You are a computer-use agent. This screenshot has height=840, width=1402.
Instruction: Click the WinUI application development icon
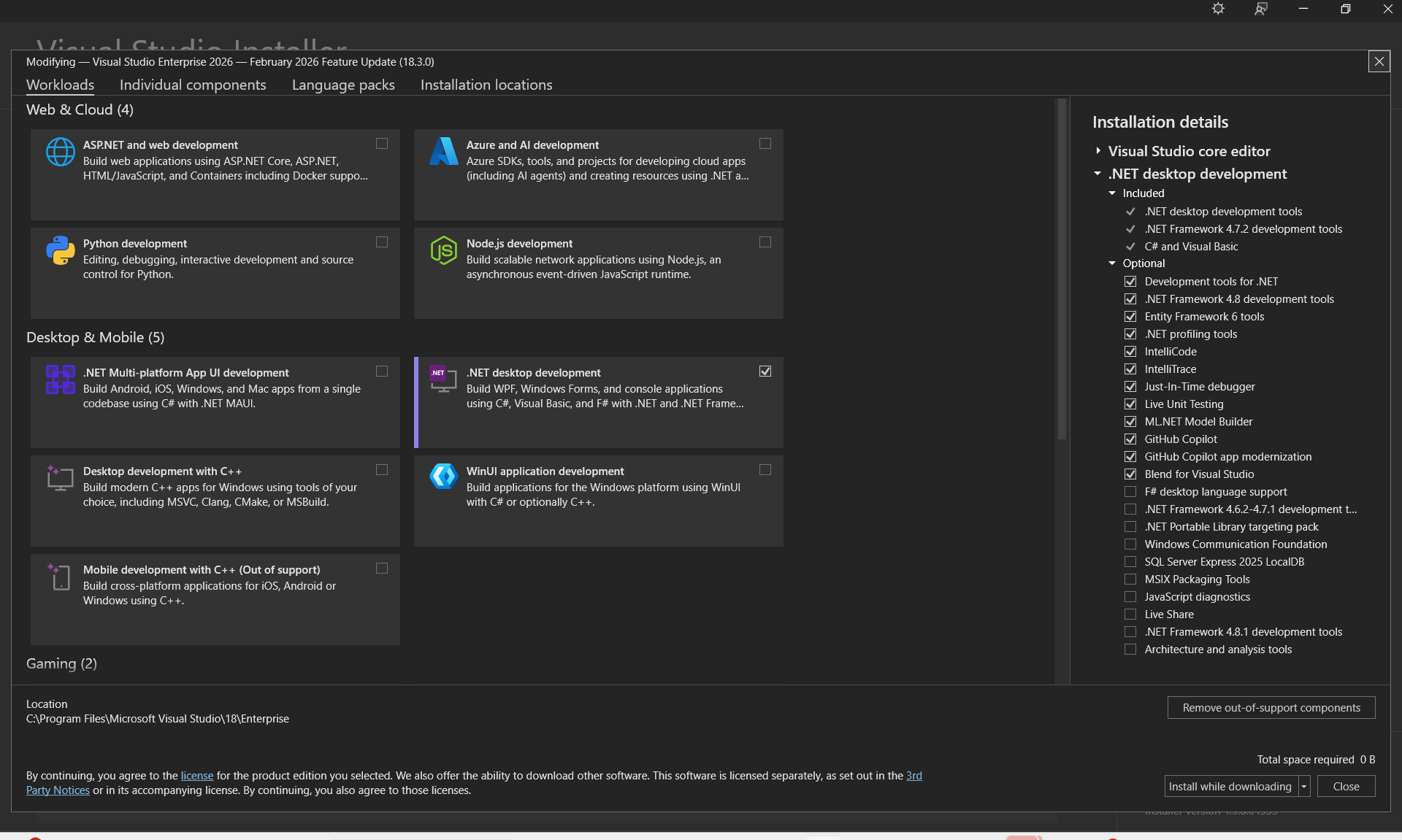tap(443, 478)
